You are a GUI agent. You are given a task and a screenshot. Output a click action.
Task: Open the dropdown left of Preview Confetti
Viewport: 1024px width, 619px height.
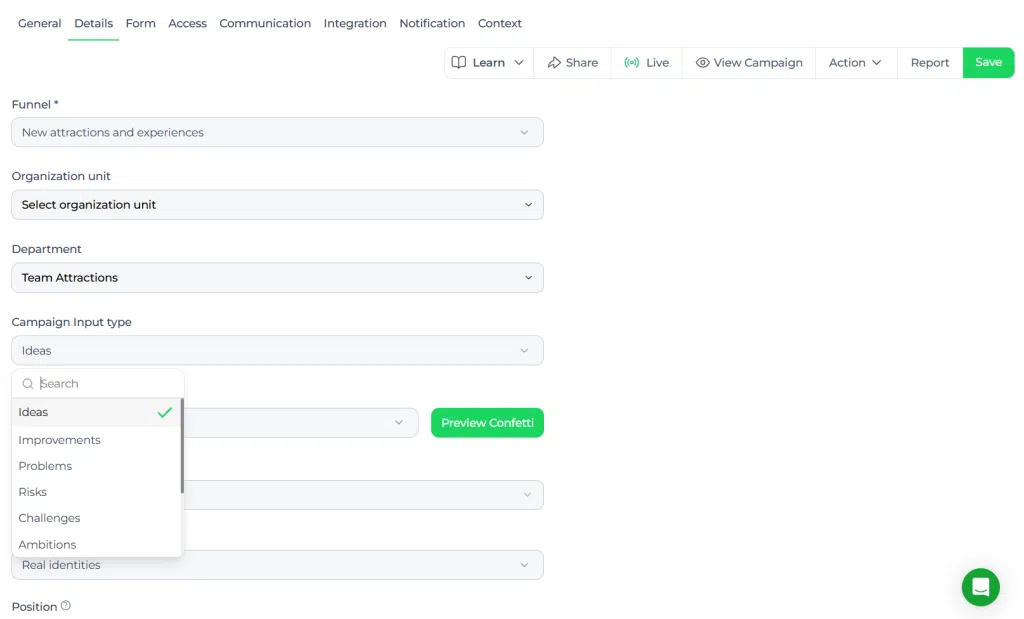pyautogui.click(x=300, y=423)
